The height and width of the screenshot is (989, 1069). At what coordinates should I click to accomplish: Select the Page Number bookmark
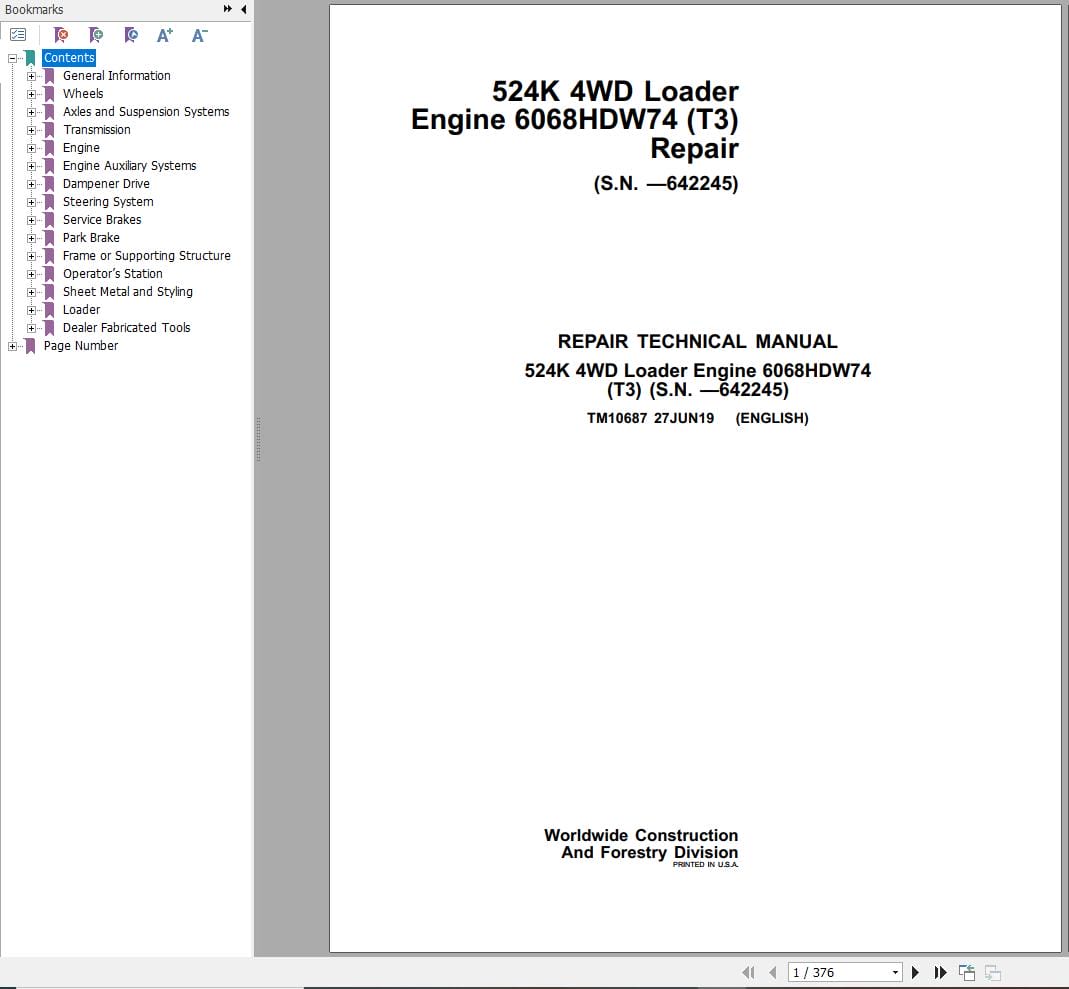click(80, 346)
